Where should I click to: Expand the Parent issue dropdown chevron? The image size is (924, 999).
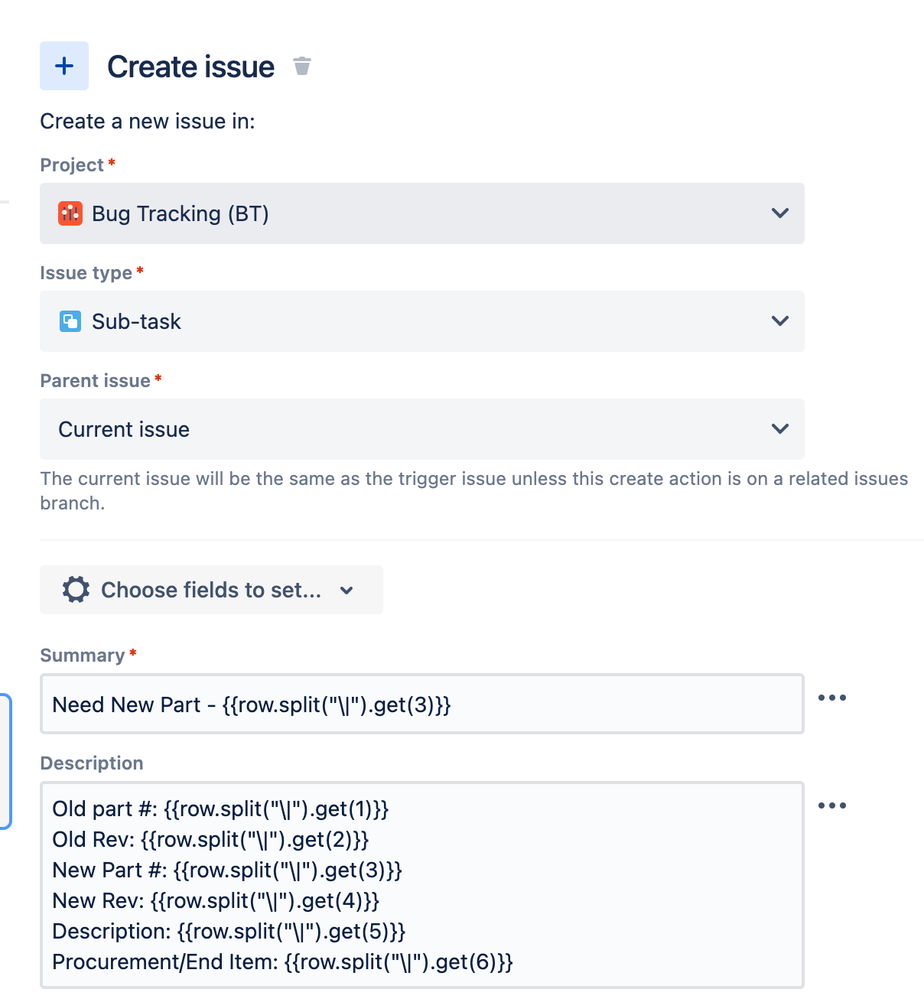click(x=780, y=428)
